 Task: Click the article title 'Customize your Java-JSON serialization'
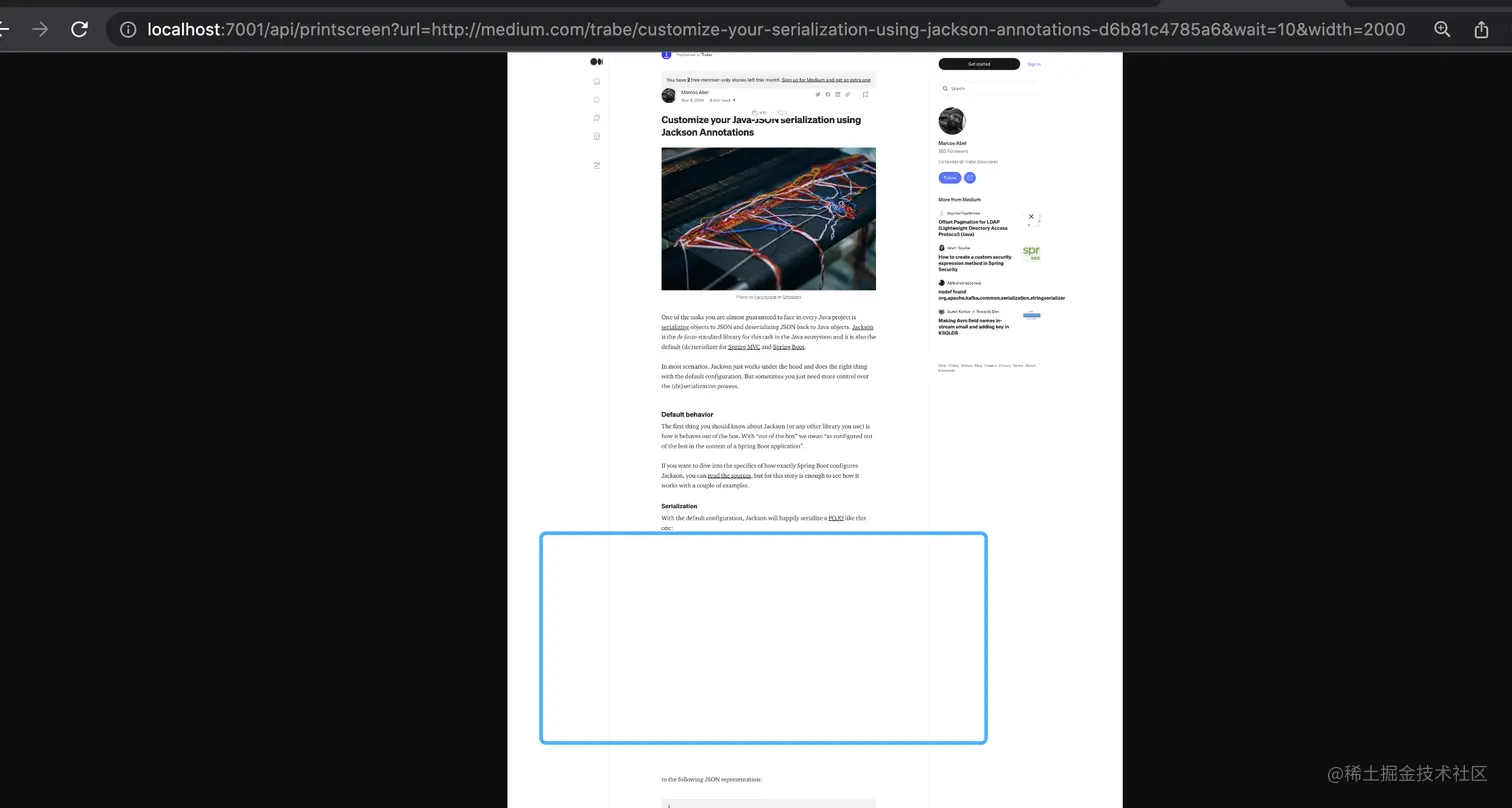tap(761, 126)
